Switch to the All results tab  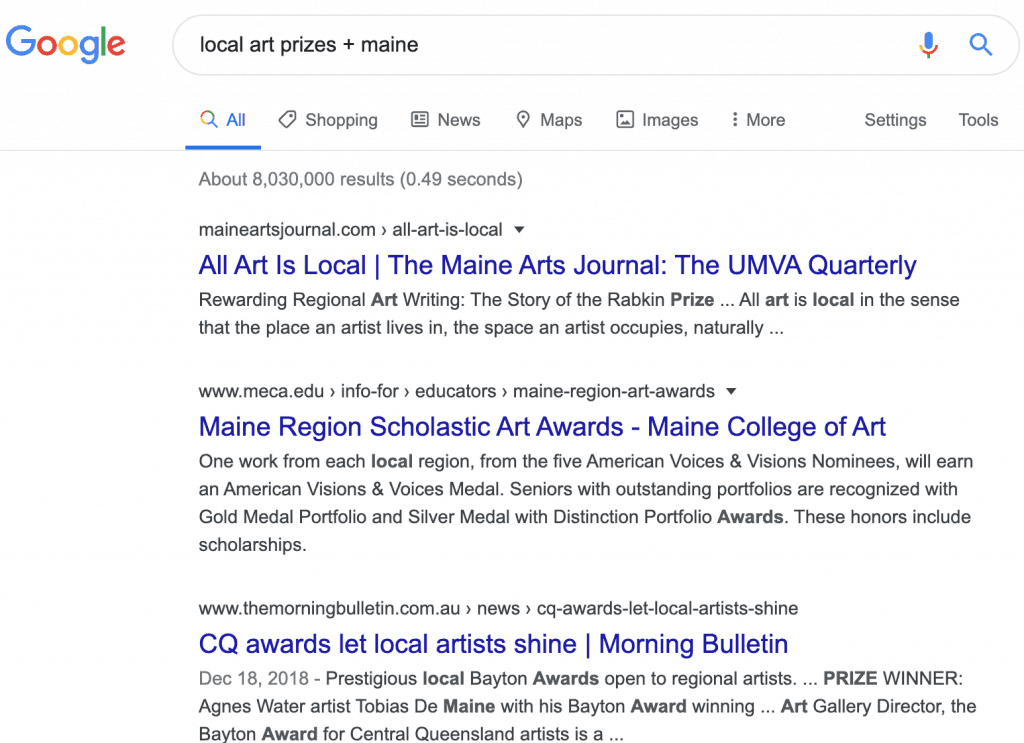pyautogui.click(x=223, y=119)
